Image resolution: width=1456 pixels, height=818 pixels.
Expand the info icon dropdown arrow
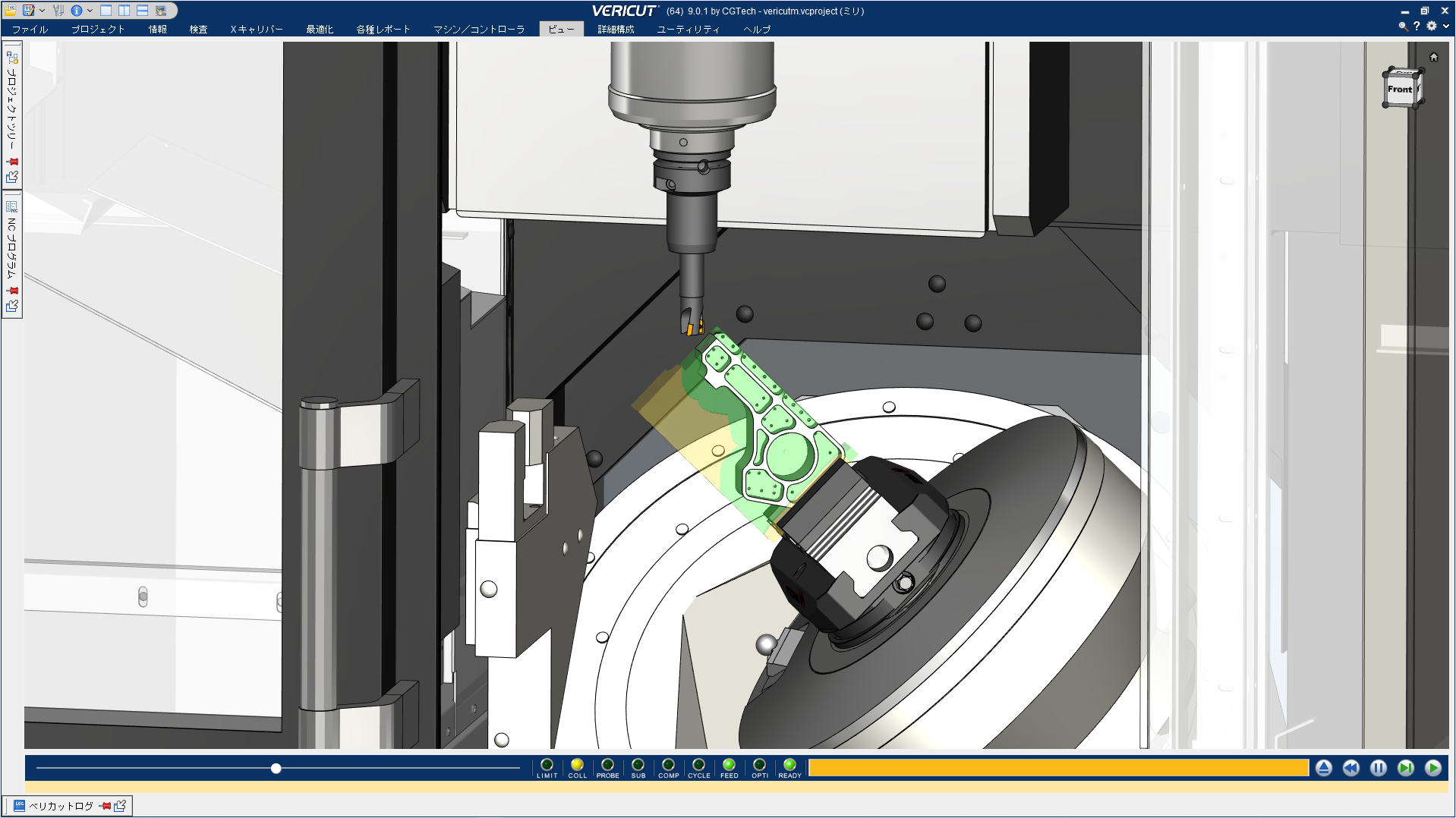tap(90, 11)
